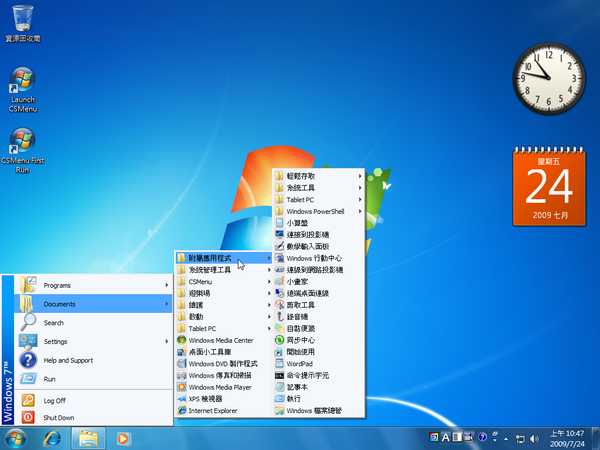This screenshot has width=600, height=450.
Task: Click Shut Down in the start menu
Action: [93, 417]
